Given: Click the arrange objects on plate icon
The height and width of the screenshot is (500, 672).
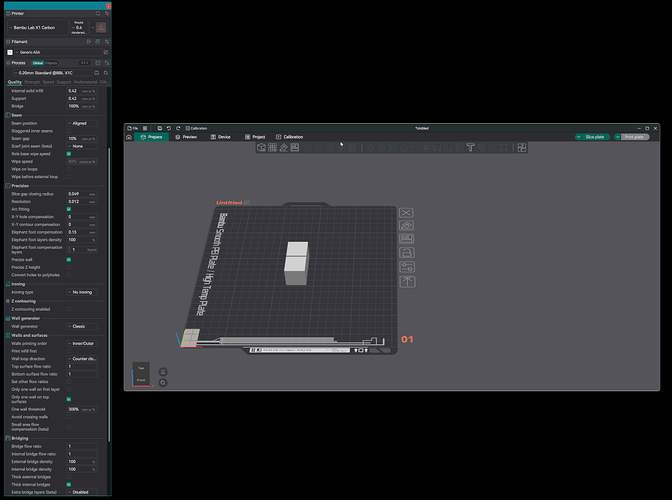Looking at the screenshot, I should coord(406,239).
